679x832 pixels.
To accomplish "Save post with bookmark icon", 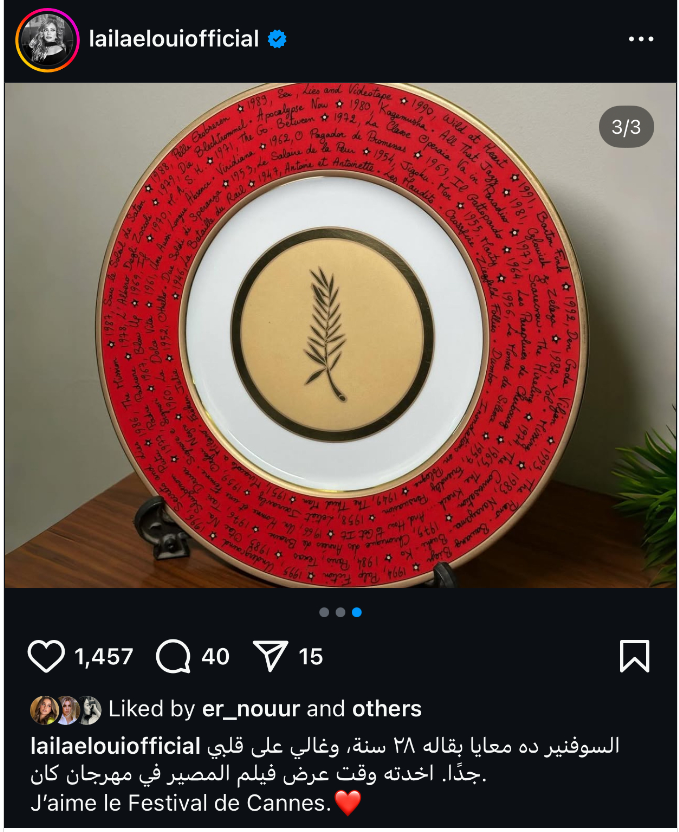I will pos(634,656).
